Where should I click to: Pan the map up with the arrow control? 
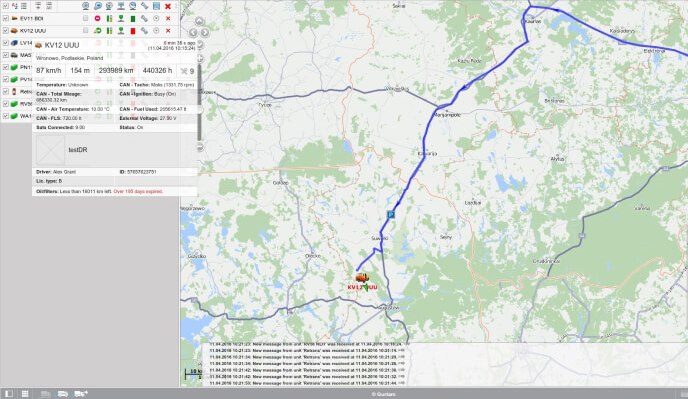(199, 22)
